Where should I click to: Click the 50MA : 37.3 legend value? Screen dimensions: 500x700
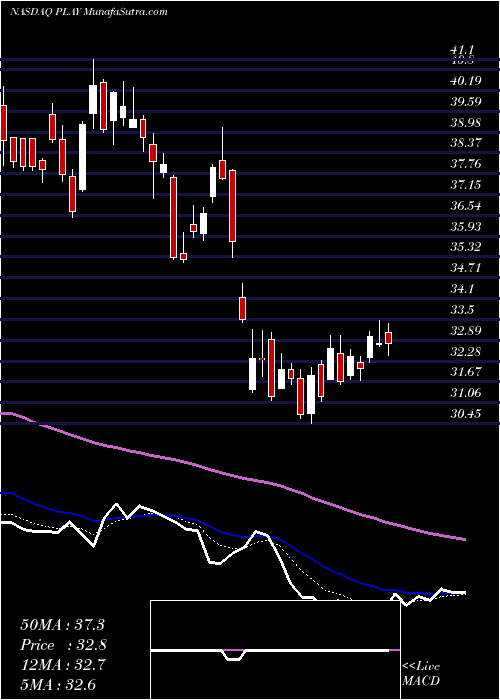(62, 624)
